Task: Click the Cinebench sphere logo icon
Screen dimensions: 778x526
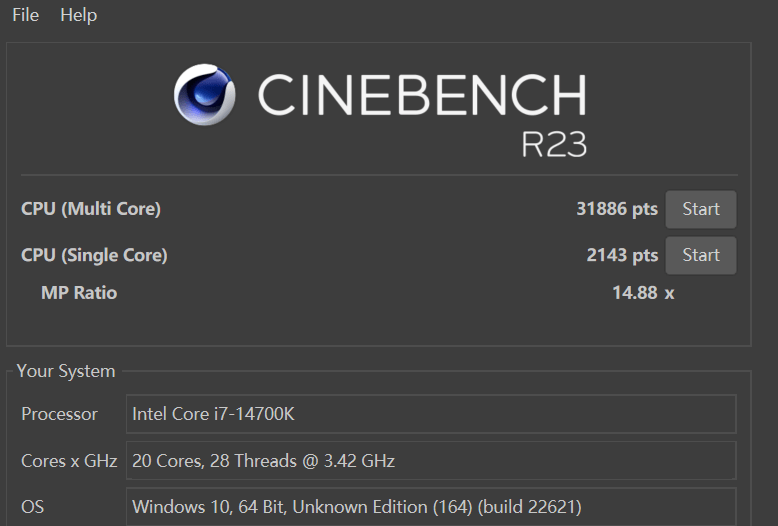Action: [x=204, y=95]
